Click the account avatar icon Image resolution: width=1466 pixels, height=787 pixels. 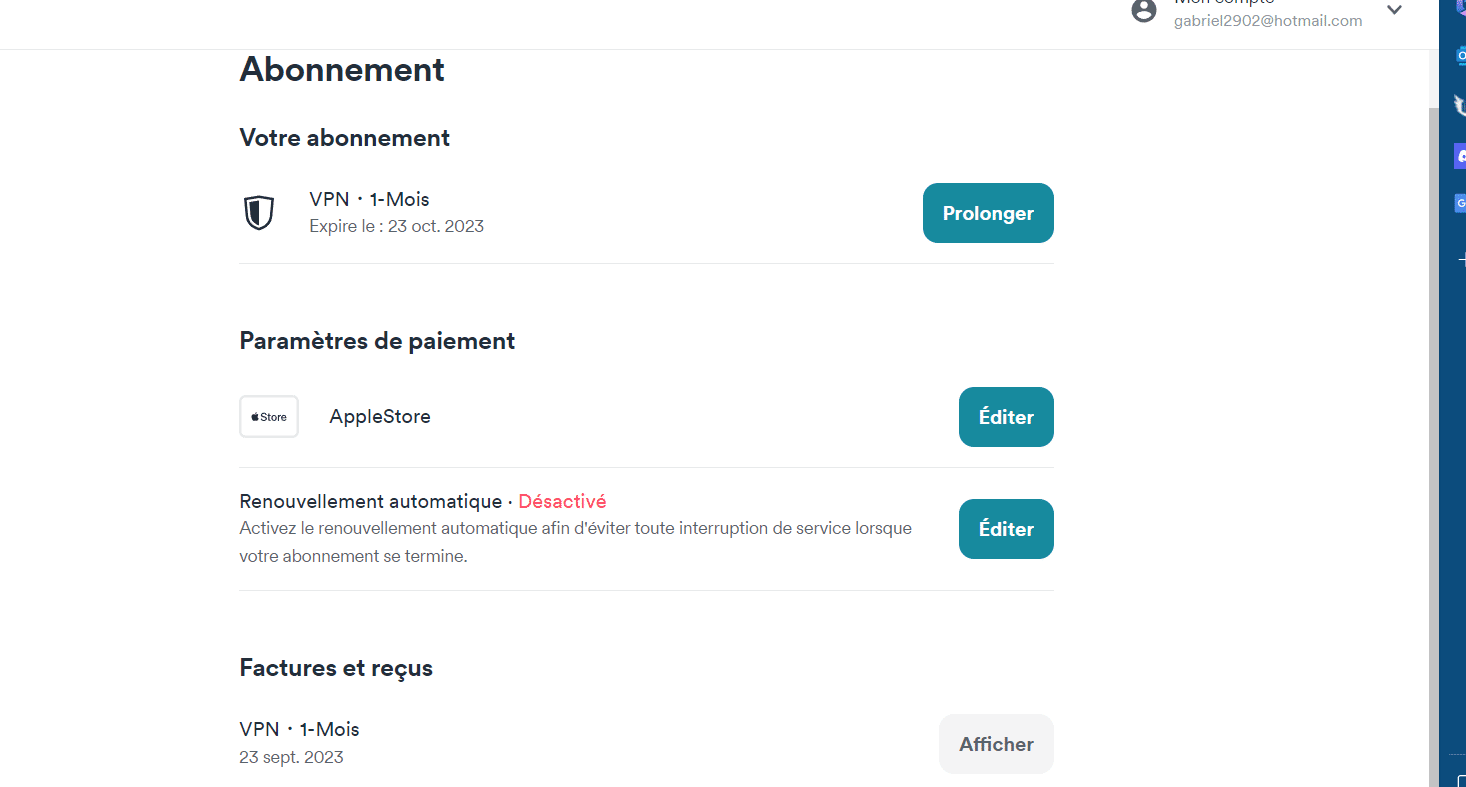(x=1144, y=11)
